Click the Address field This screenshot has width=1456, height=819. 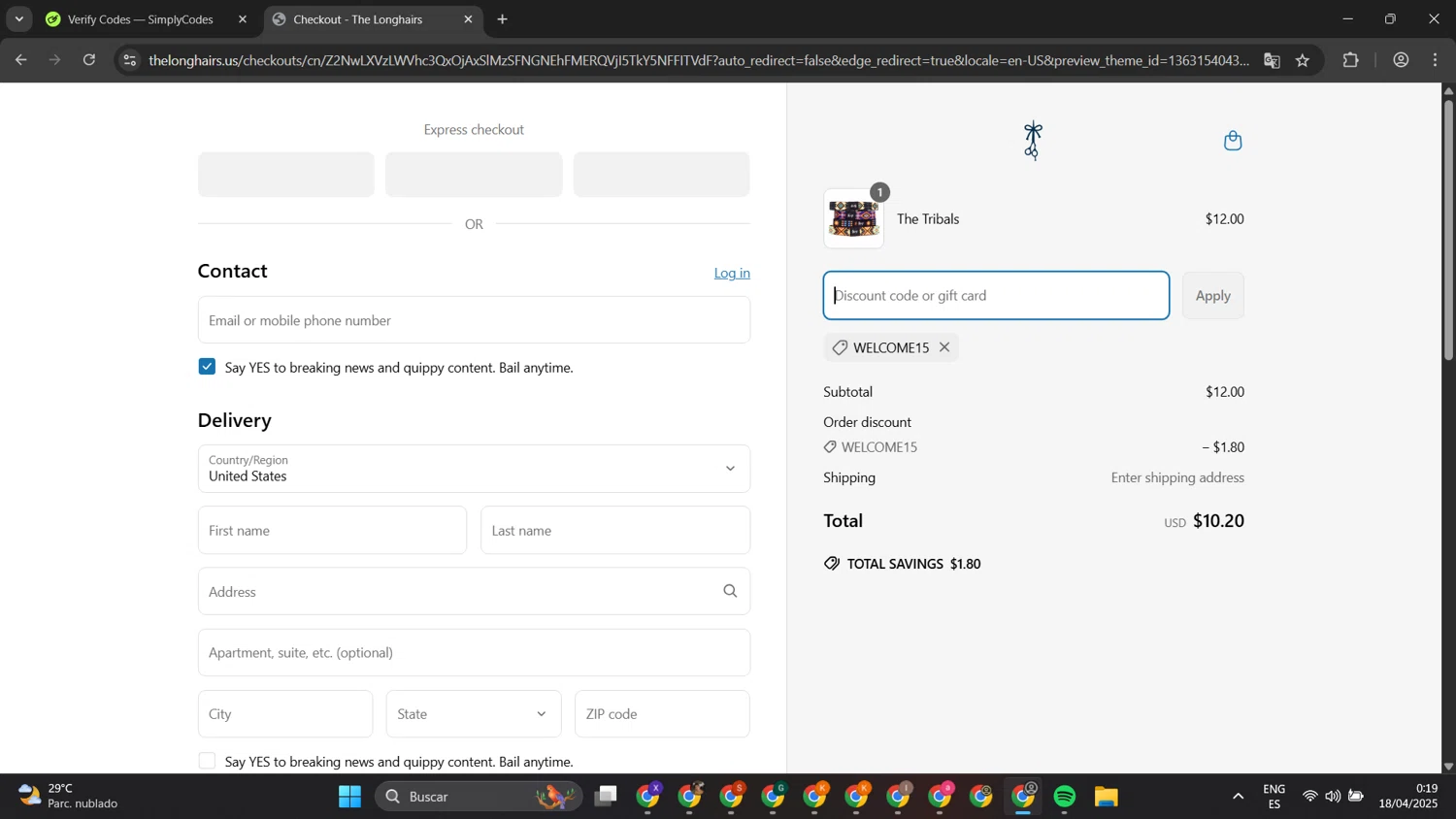[474, 592]
